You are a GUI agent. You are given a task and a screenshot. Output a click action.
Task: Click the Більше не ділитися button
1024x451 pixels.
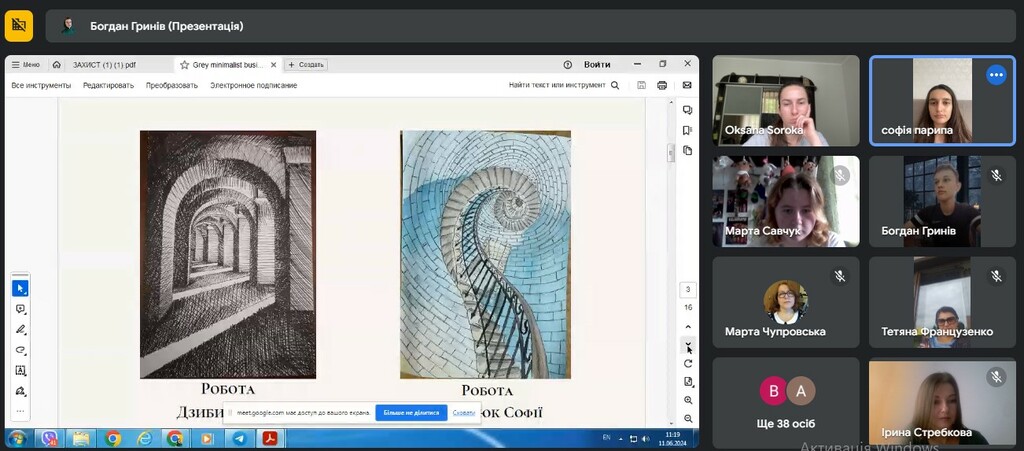[x=411, y=412]
